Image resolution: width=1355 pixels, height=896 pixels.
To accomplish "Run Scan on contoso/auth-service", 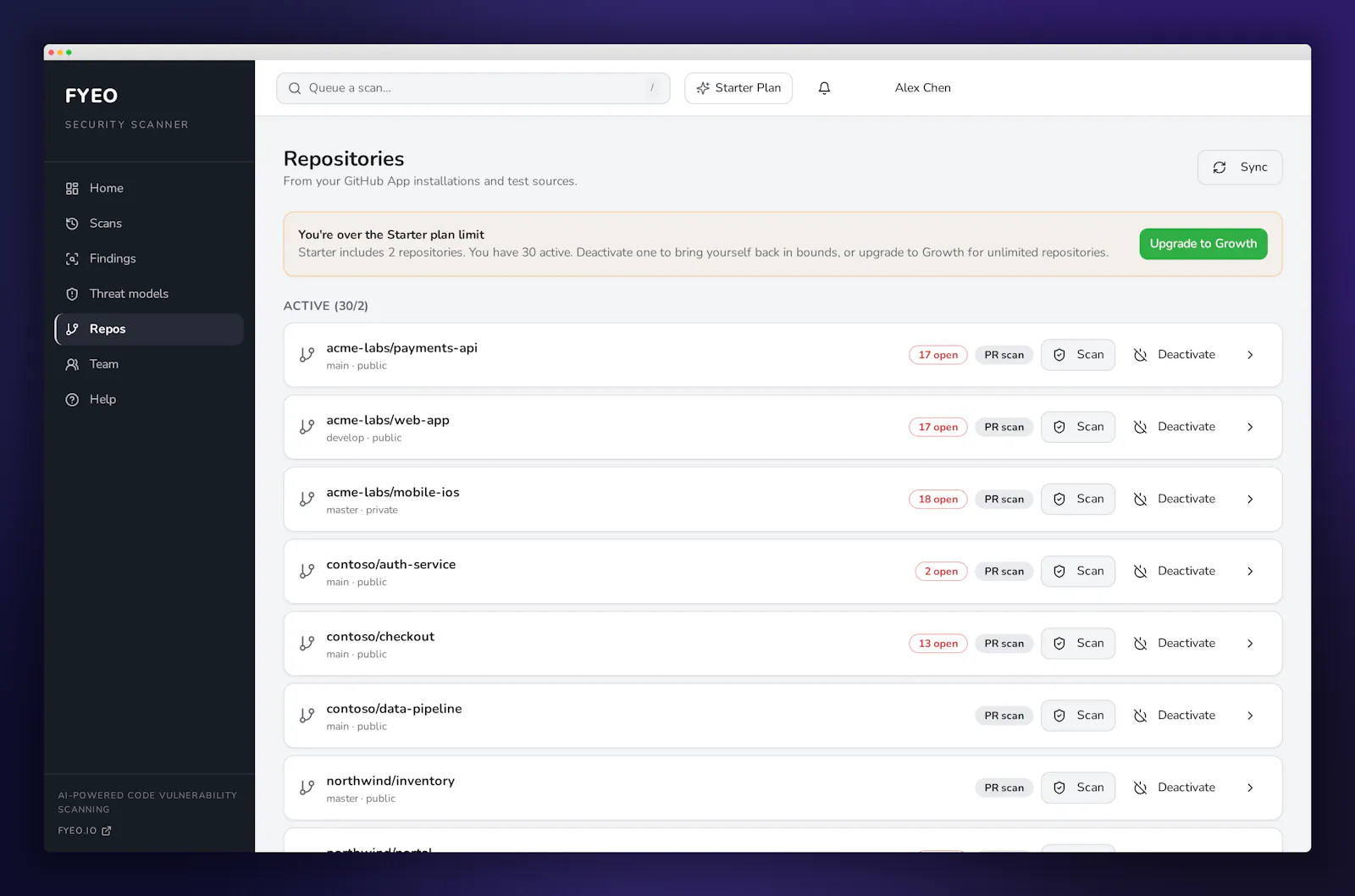I will pos(1078,572).
